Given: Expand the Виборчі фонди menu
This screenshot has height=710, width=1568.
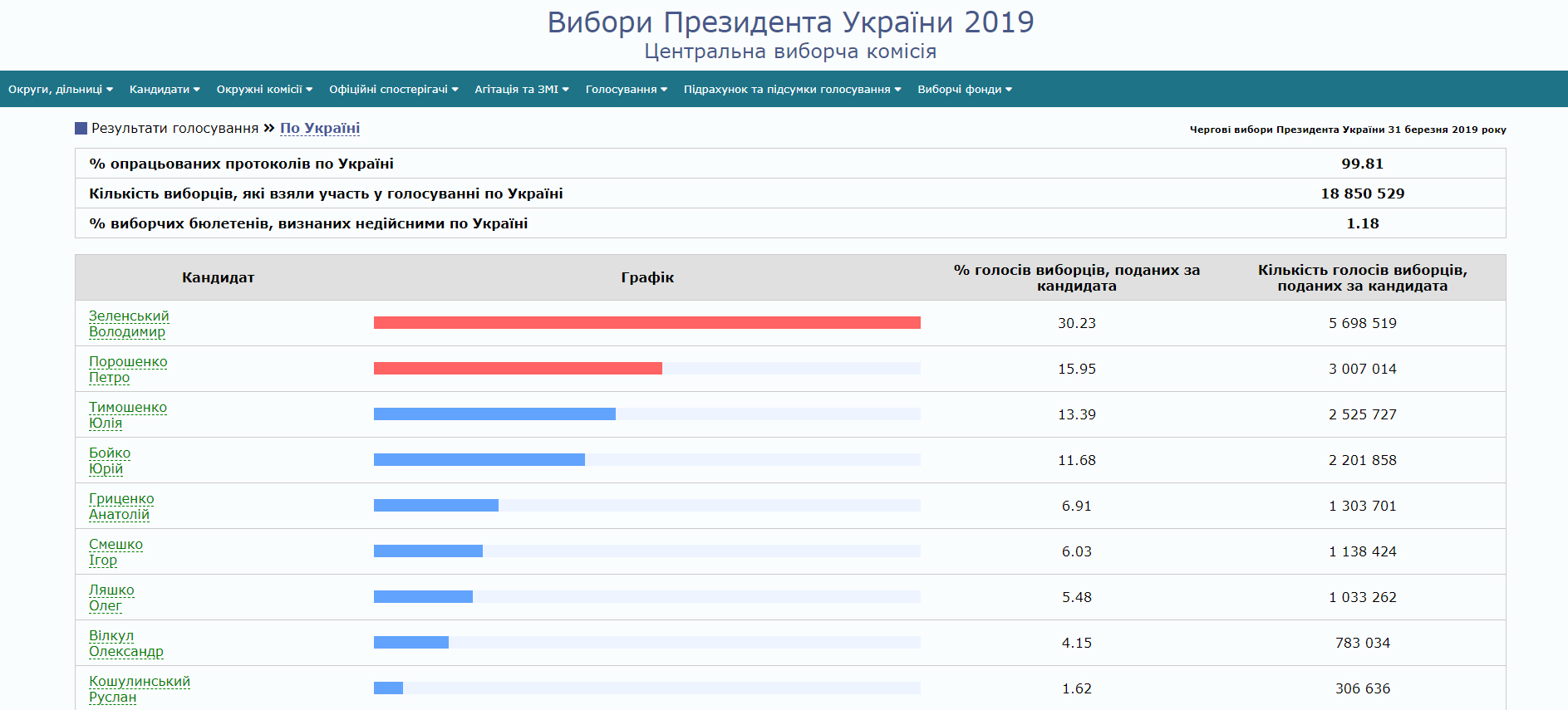Looking at the screenshot, I should point(964,90).
